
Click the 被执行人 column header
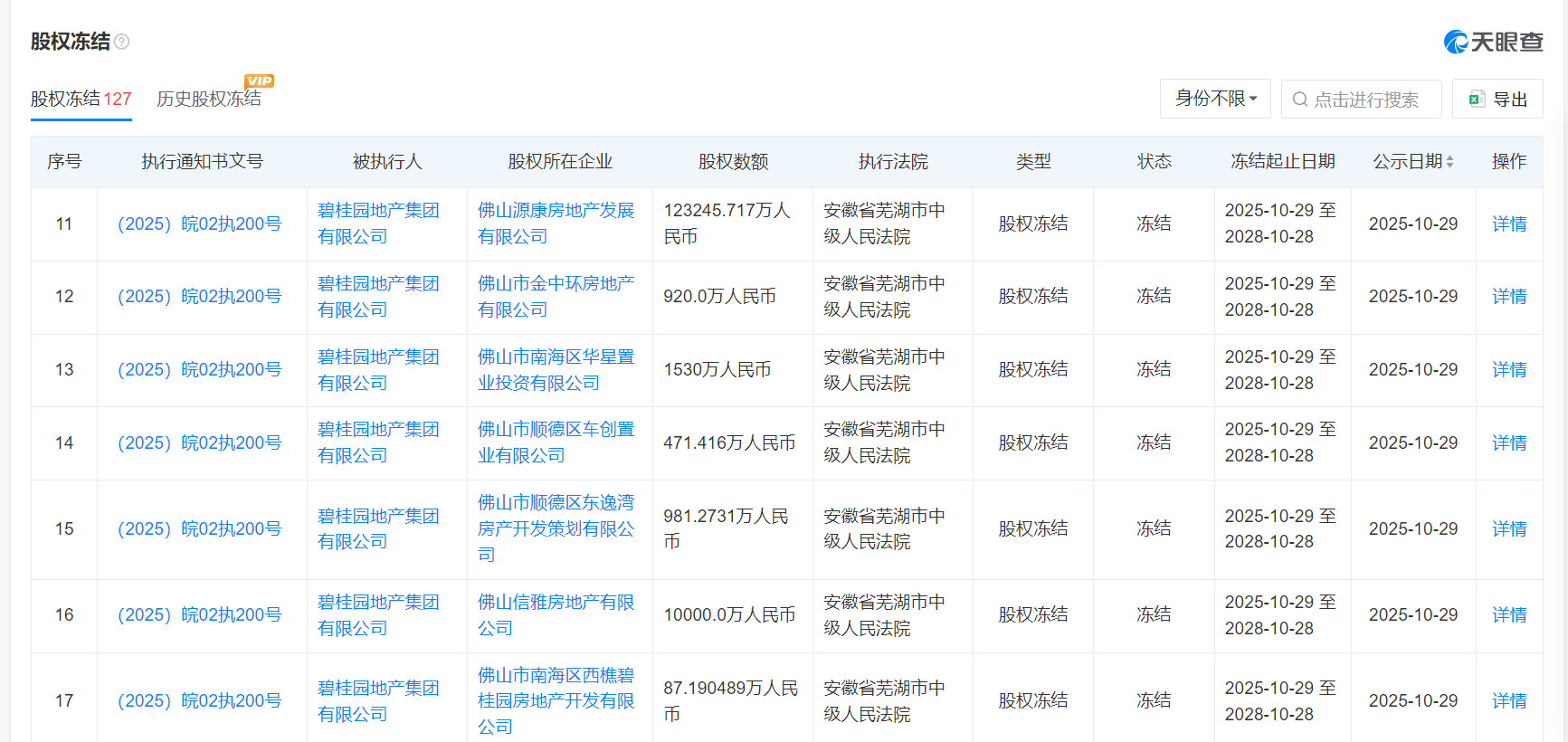click(x=387, y=162)
